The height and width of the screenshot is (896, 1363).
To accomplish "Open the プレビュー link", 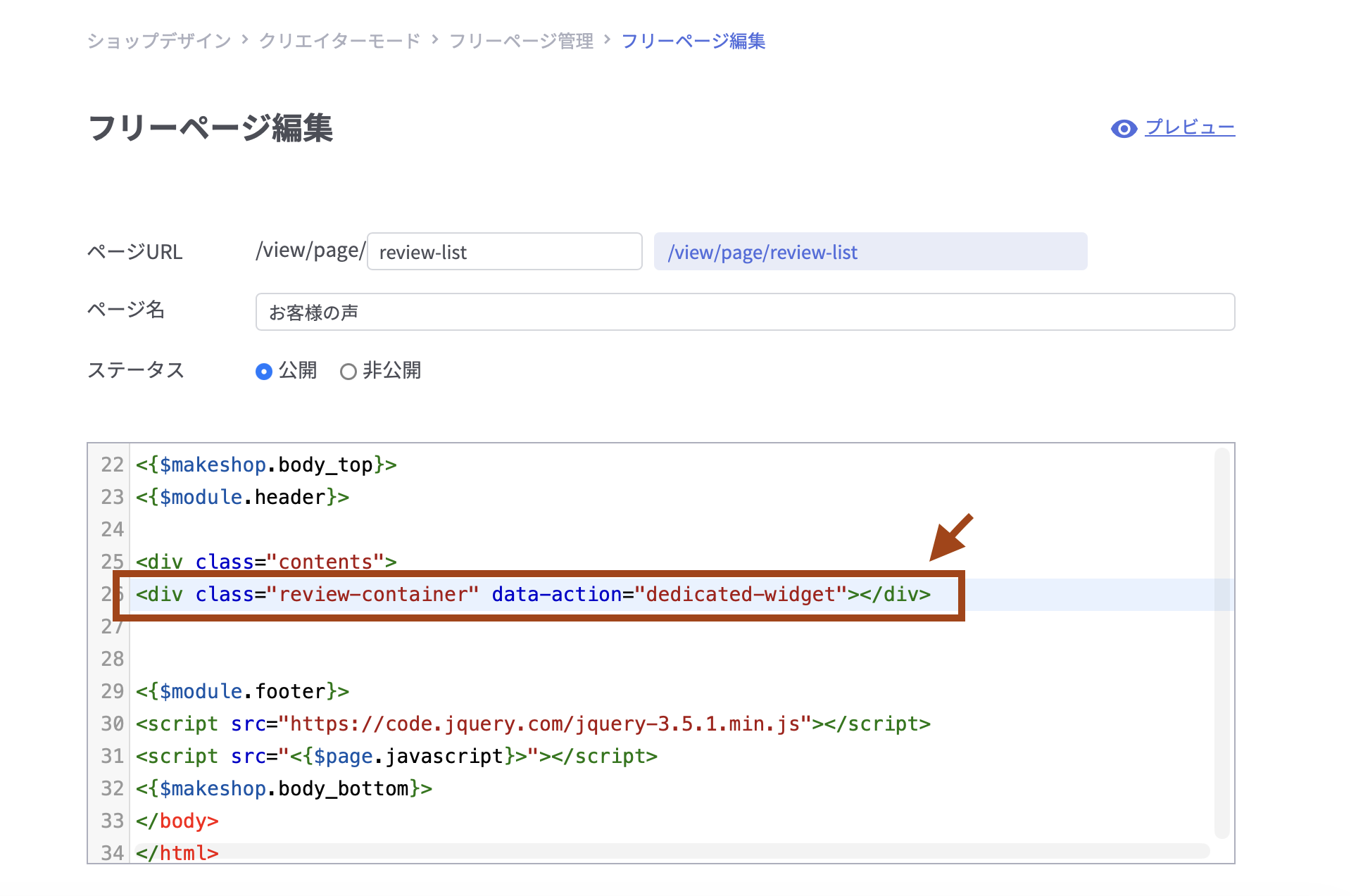I will point(1190,127).
